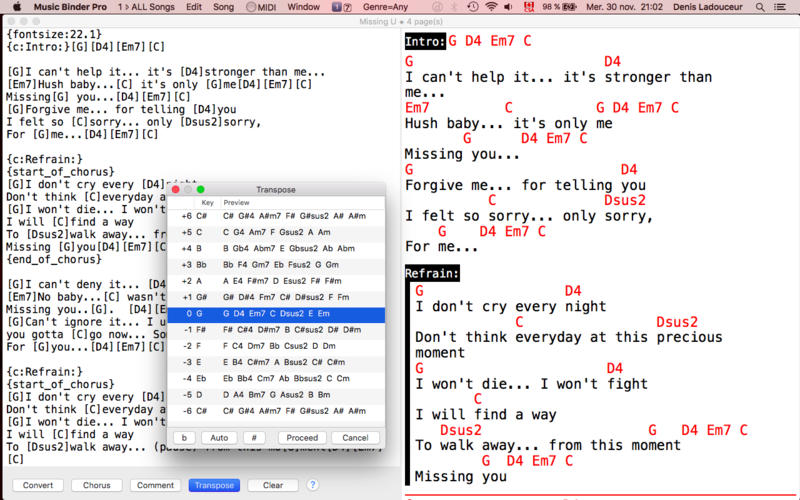Click the 'Intro:' label in the preview

pos(426,41)
